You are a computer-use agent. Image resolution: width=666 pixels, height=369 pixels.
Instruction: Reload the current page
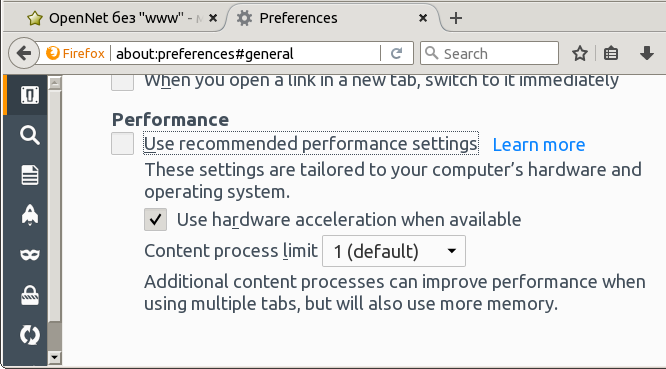[396, 54]
